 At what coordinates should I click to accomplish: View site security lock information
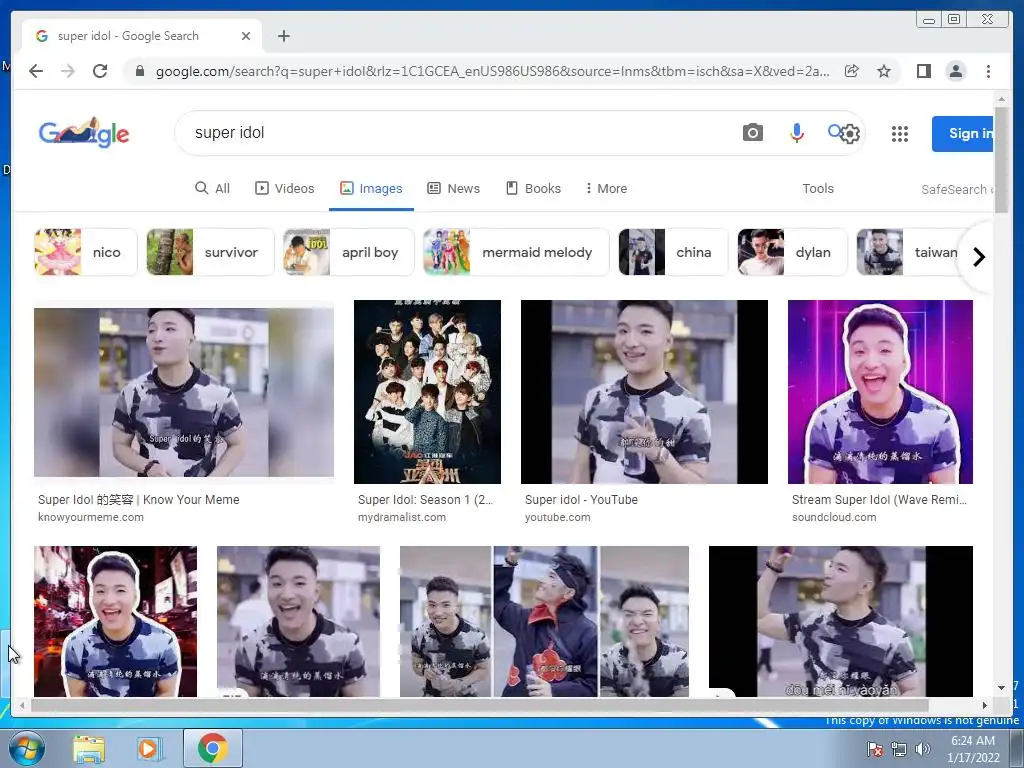pyautogui.click(x=139, y=71)
